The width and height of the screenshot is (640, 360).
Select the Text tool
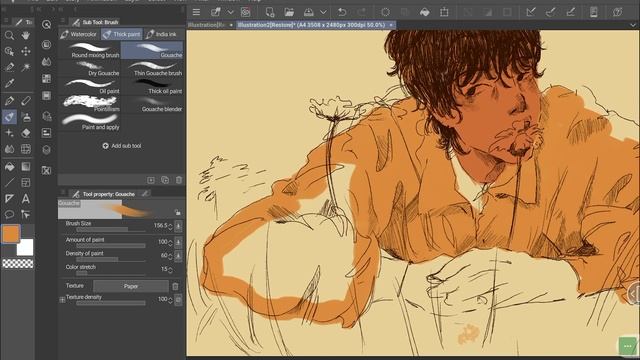click(x=26, y=199)
